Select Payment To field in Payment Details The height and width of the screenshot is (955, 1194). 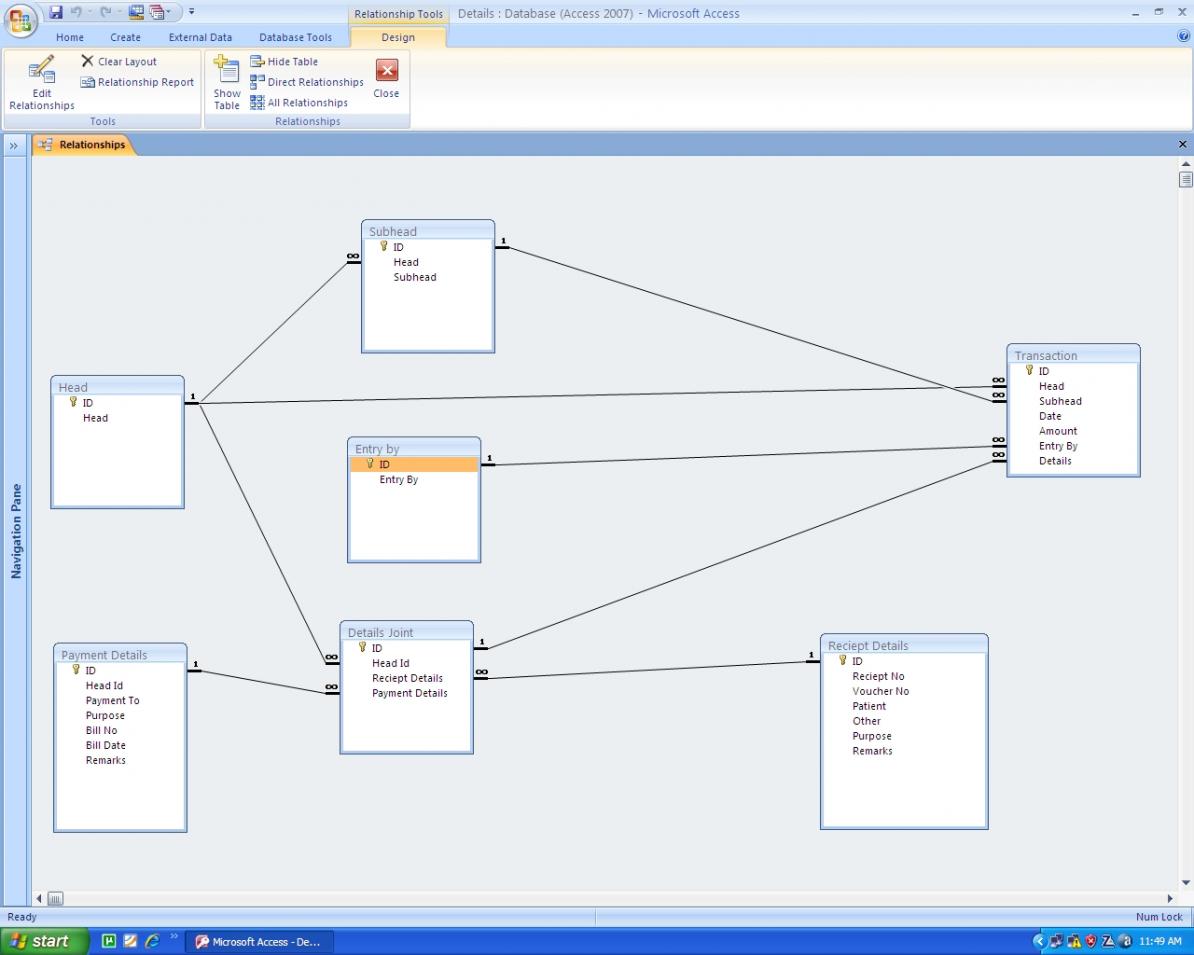(x=113, y=701)
